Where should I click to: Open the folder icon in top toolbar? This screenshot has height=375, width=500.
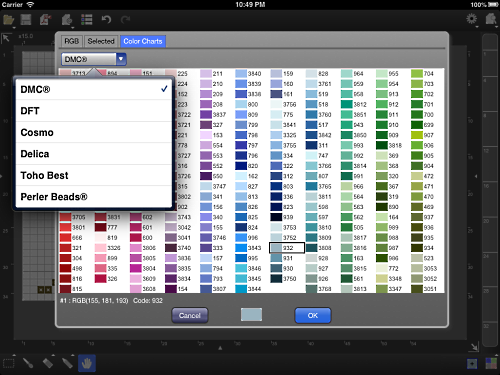click(8, 20)
